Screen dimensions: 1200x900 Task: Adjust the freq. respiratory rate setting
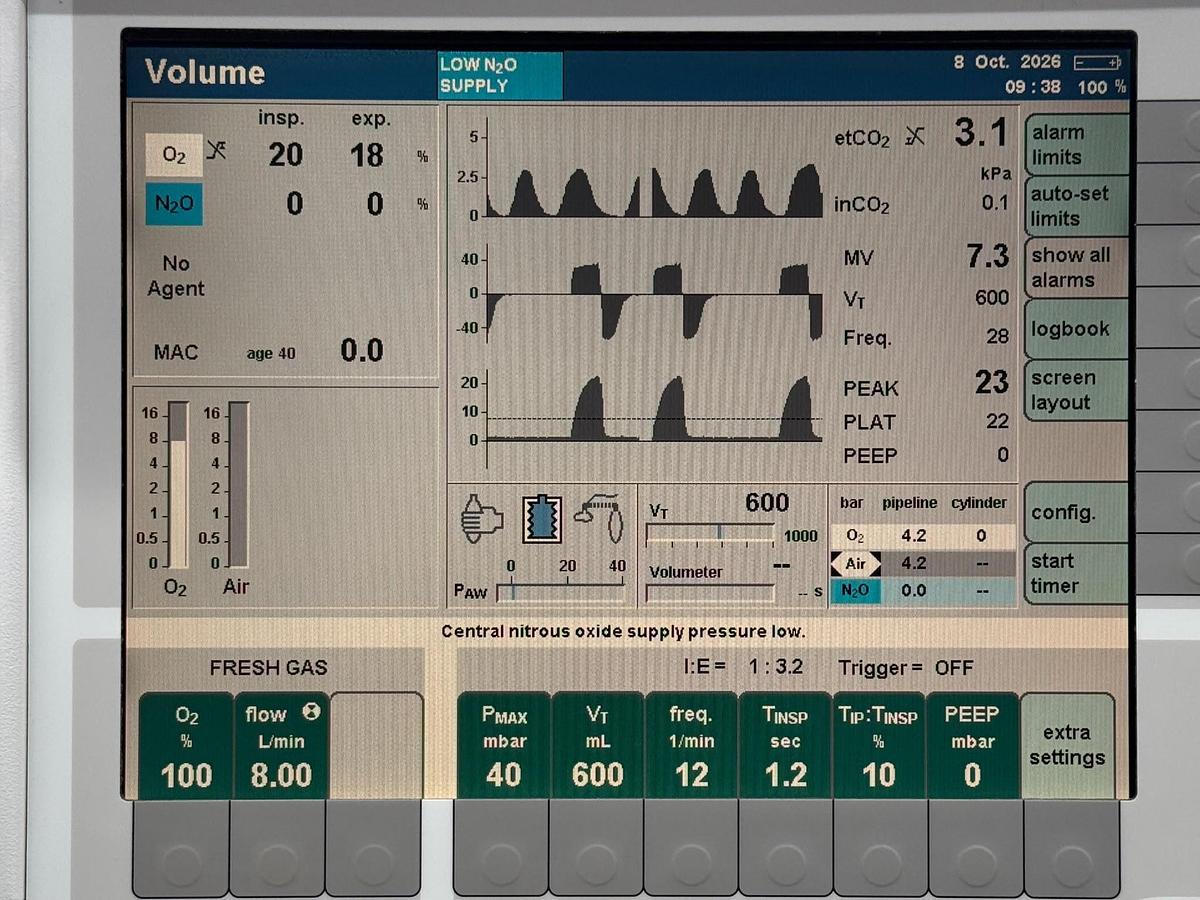click(x=692, y=746)
